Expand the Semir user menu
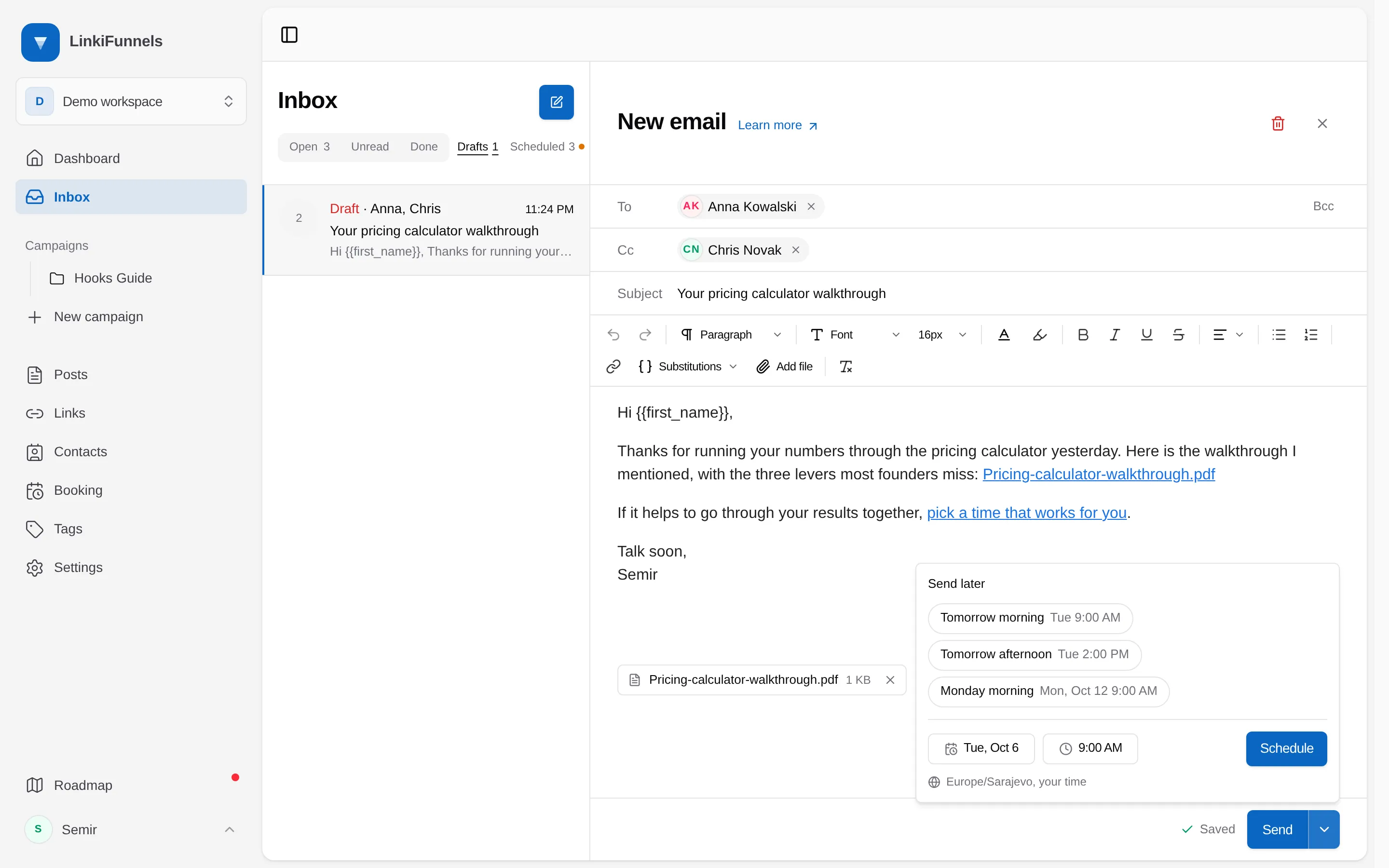Viewport: 1389px width, 868px height. tap(131, 829)
